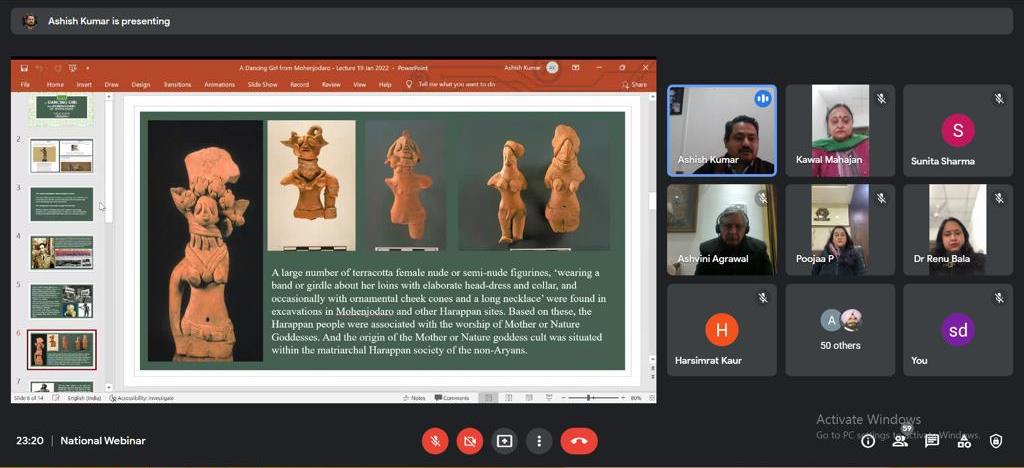This screenshot has height=468, width=1024.
Task: Open meeting details info icon
Action: [x=868, y=441]
